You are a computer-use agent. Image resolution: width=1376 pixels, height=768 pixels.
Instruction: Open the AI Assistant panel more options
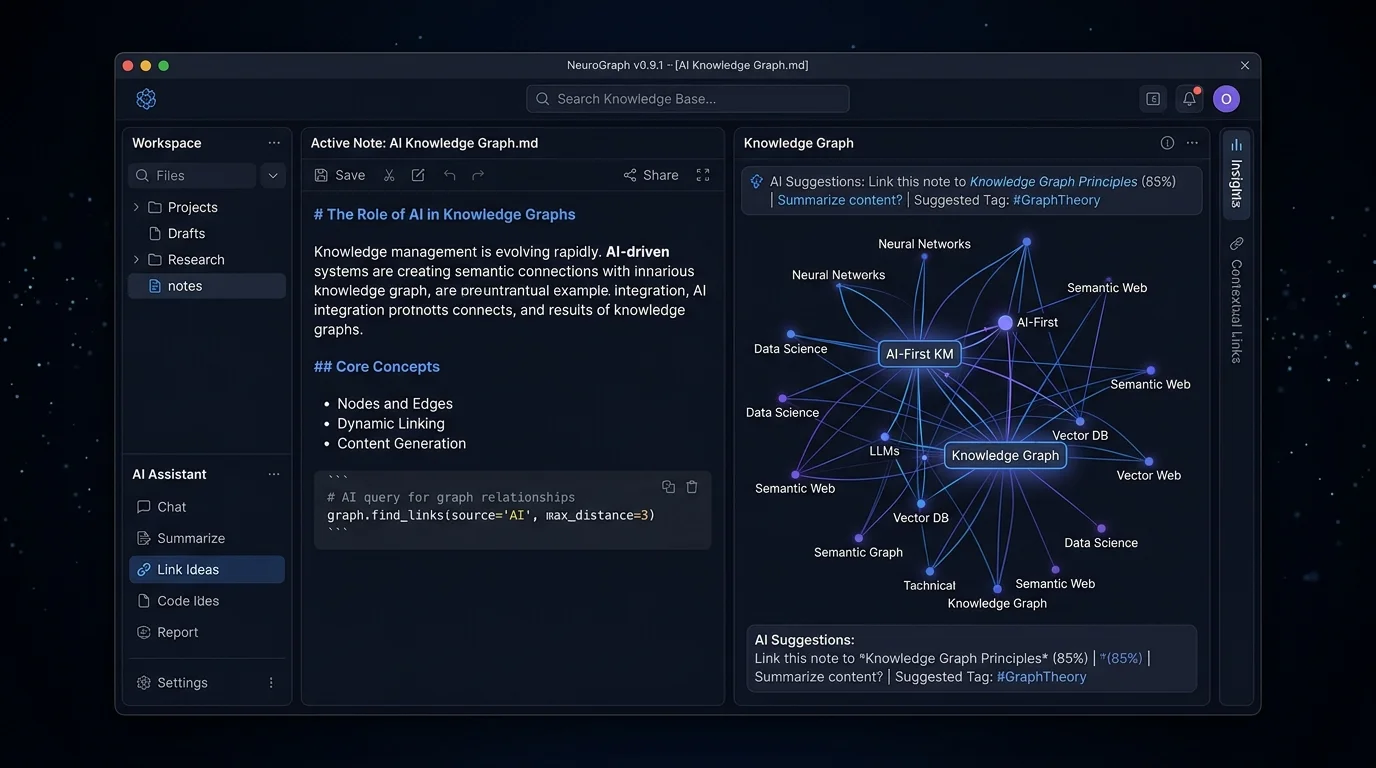click(274, 474)
